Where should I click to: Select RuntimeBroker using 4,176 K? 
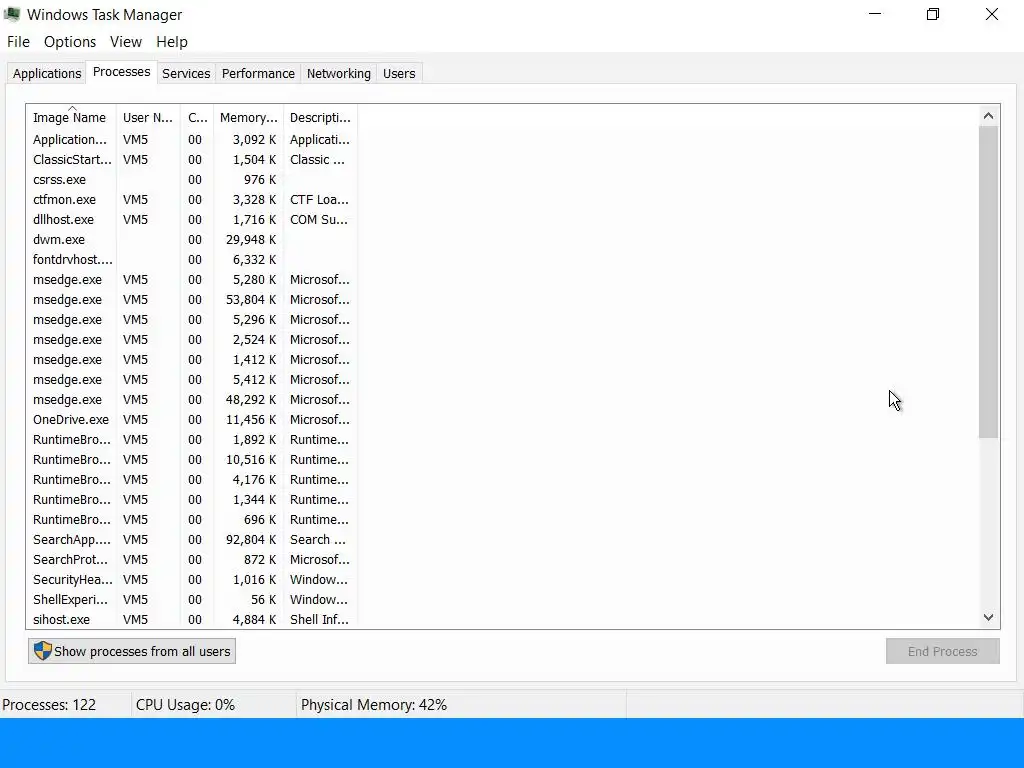[191, 479]
